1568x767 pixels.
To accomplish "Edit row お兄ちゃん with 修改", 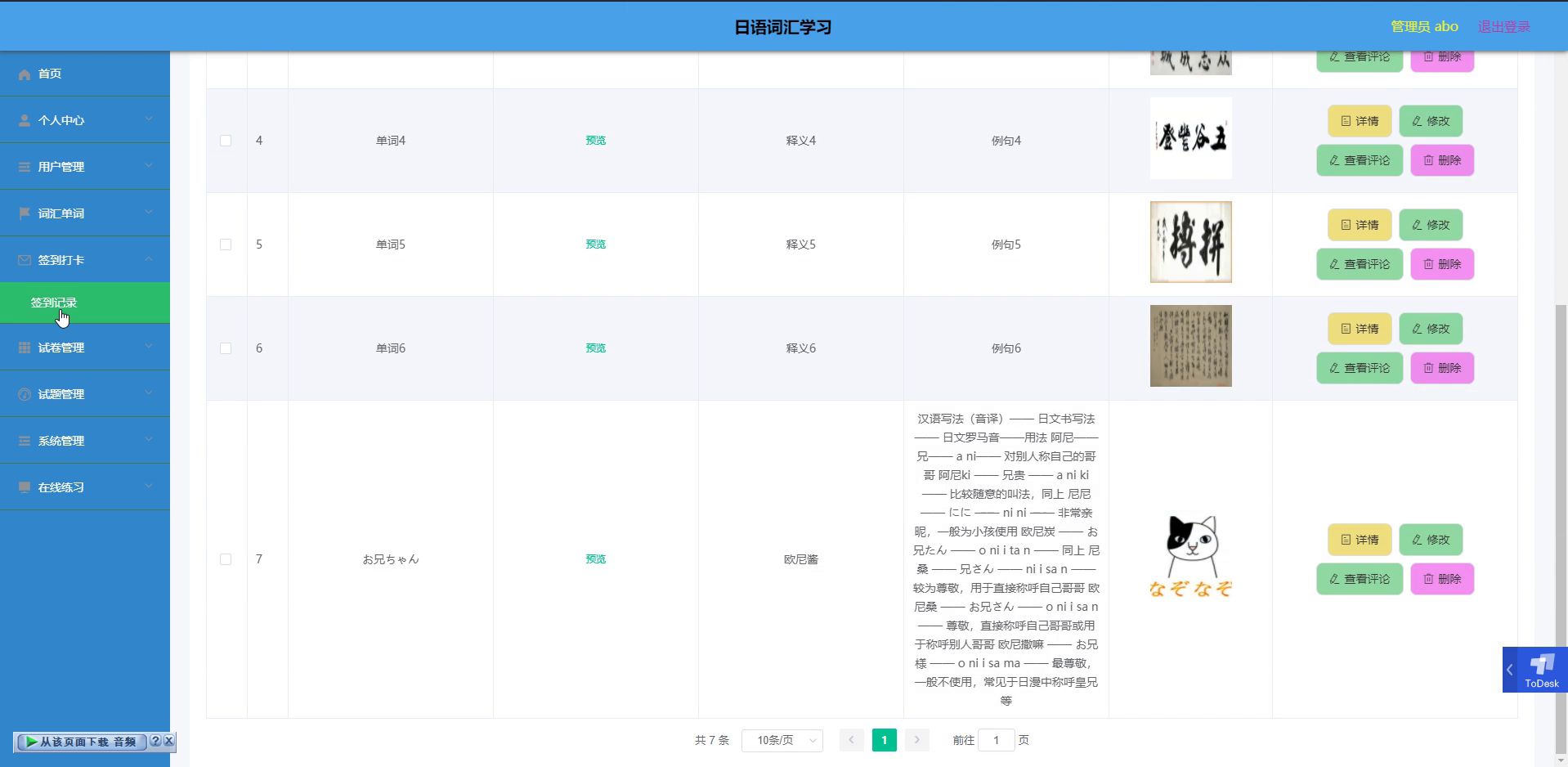I will coord(1431,540).
